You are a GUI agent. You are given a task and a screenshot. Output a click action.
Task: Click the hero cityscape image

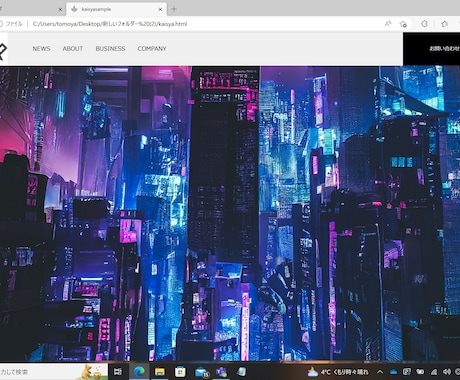[x=230, y=213]
